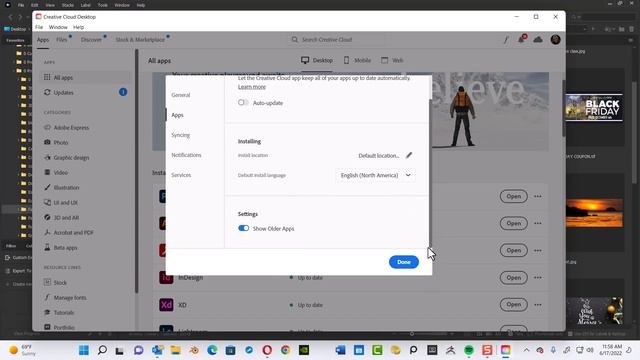
Task: Open account profile avatar
Action: (555, 40)
